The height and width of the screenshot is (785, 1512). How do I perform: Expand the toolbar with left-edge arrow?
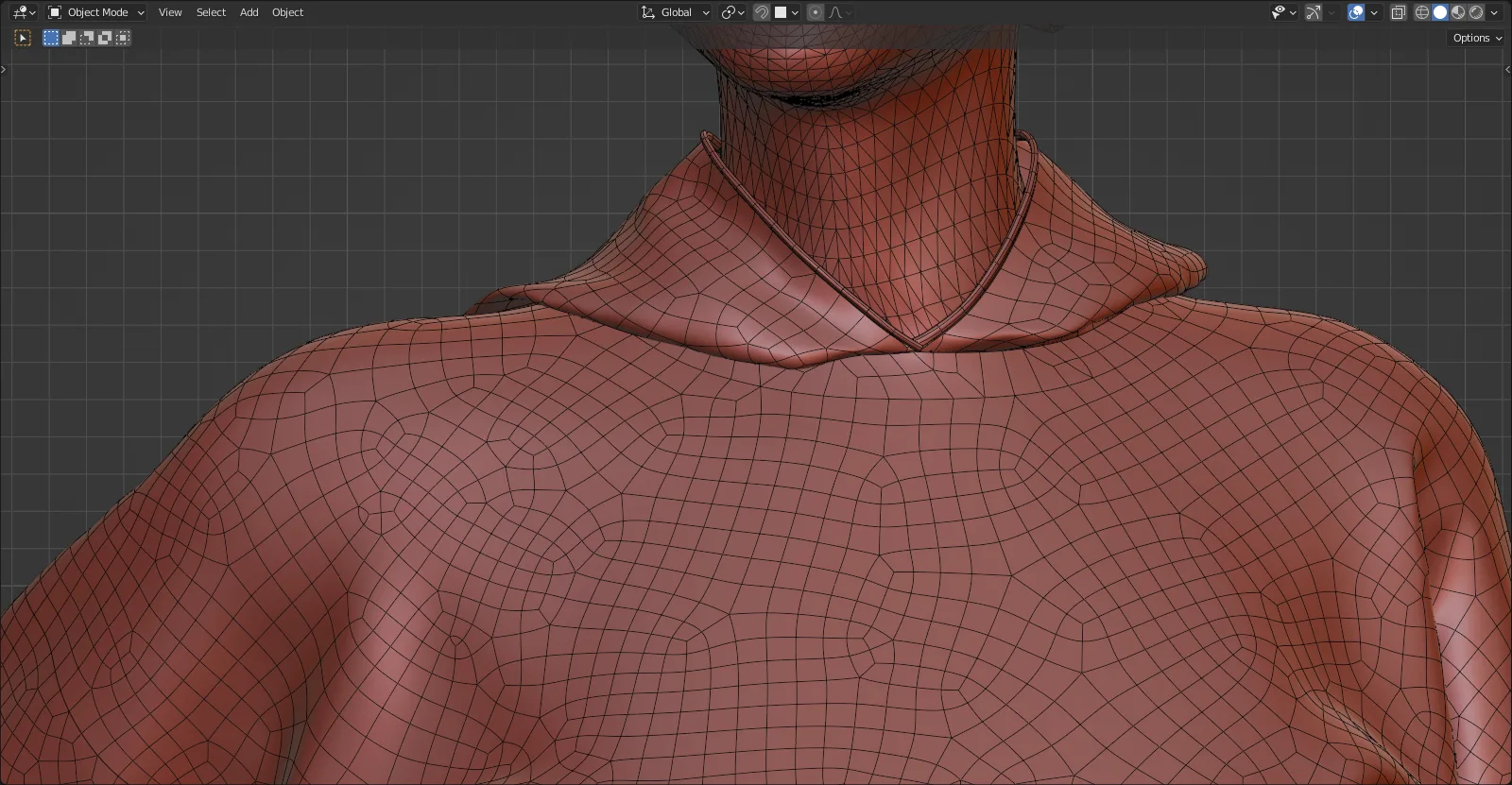pyautogui.click(x=4, y=69)
